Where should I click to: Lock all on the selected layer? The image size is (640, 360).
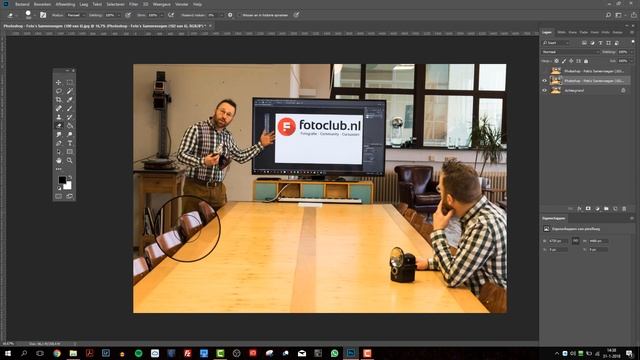586,61
